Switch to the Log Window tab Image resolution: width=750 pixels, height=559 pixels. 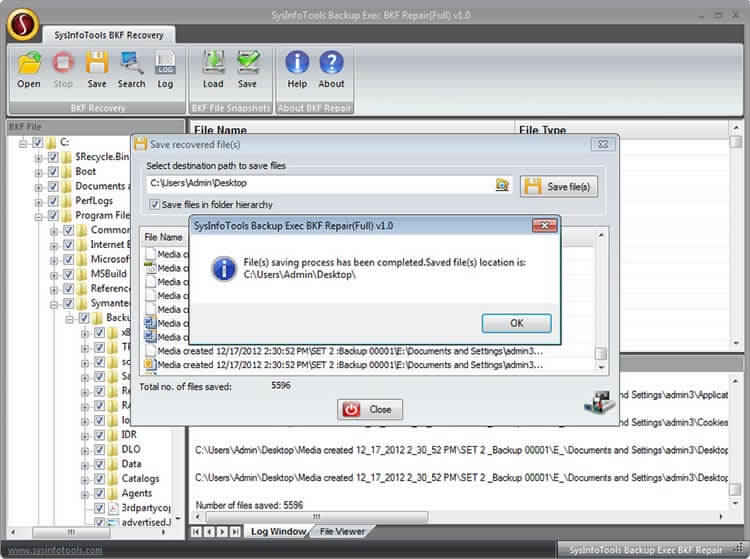click(x=278, y=531)
